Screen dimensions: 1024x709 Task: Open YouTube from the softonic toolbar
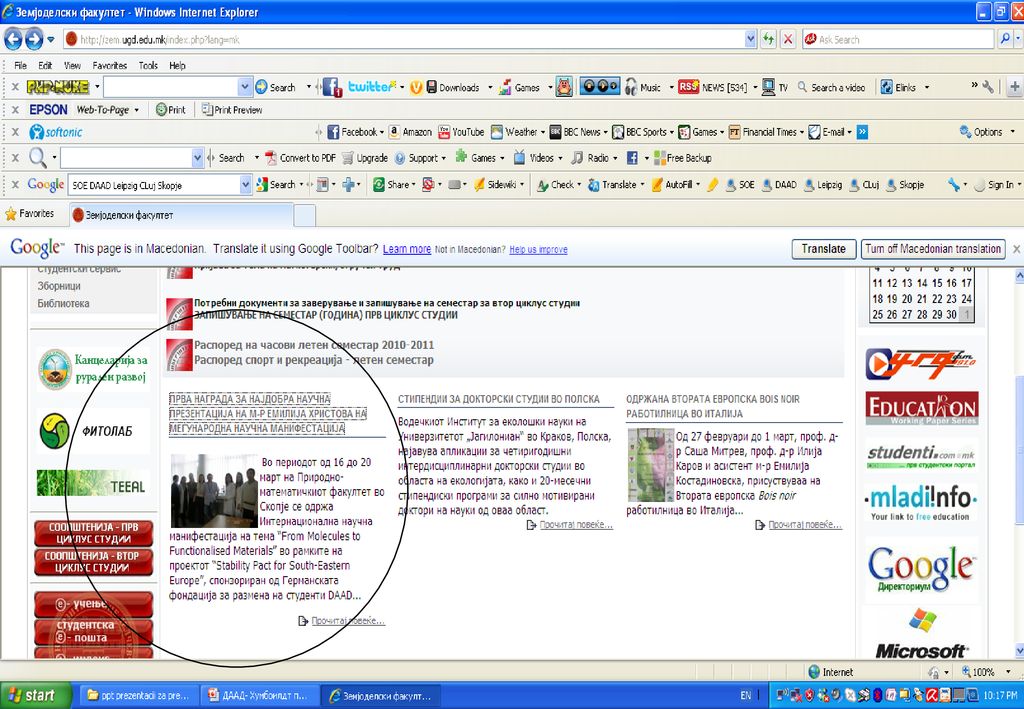[461, 132]
